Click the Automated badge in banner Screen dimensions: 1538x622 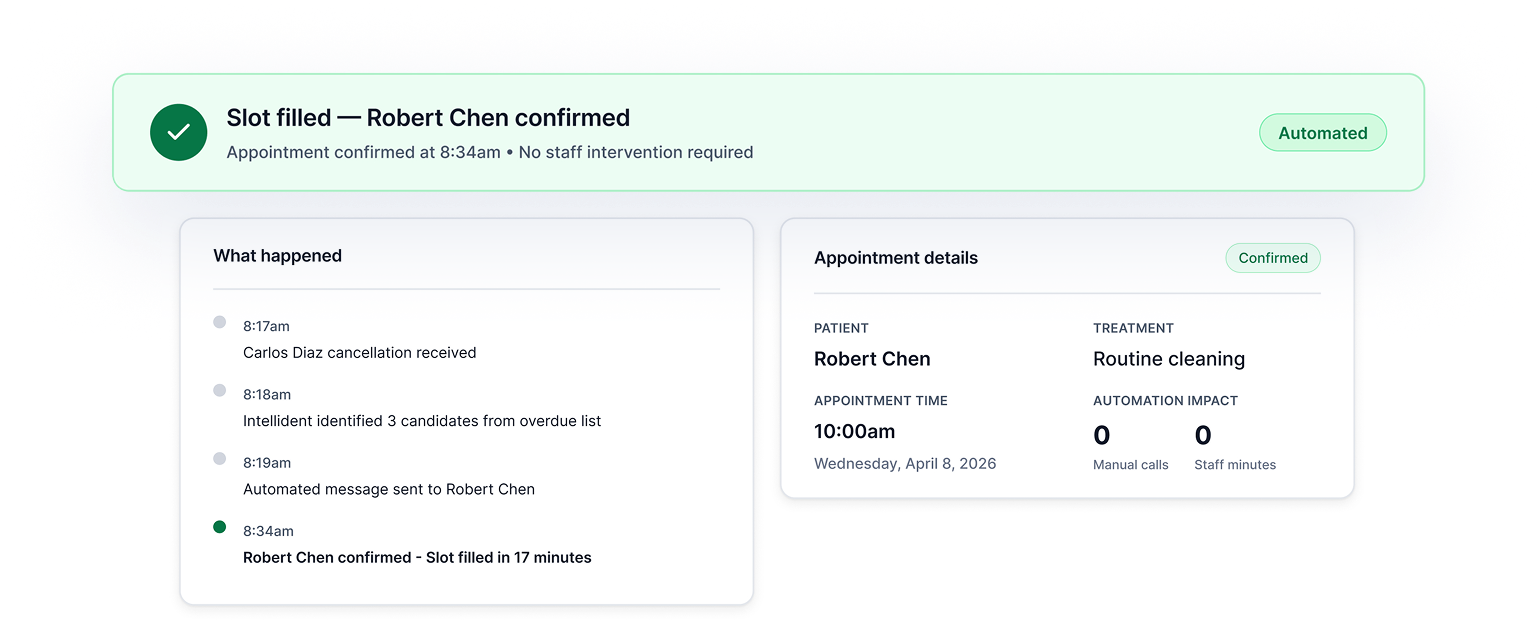[x=1322, y=133]
